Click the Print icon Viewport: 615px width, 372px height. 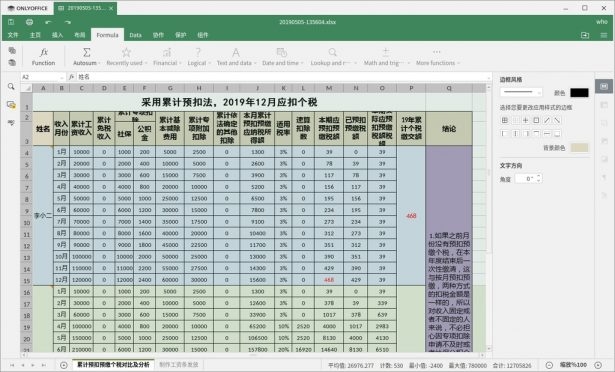click(29, 22)
